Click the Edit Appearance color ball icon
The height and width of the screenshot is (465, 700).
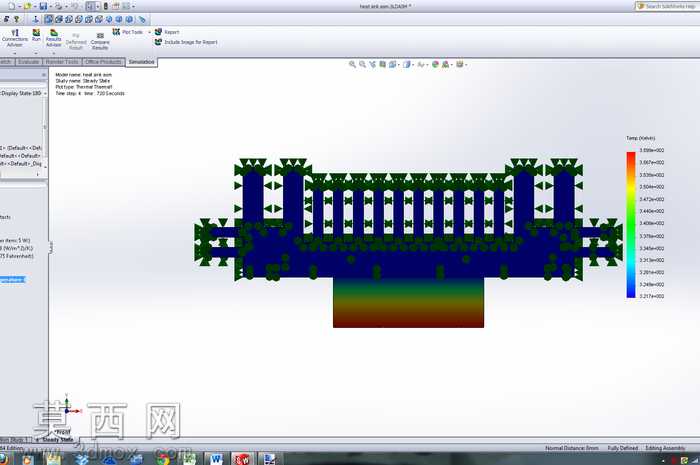[435, 64]
